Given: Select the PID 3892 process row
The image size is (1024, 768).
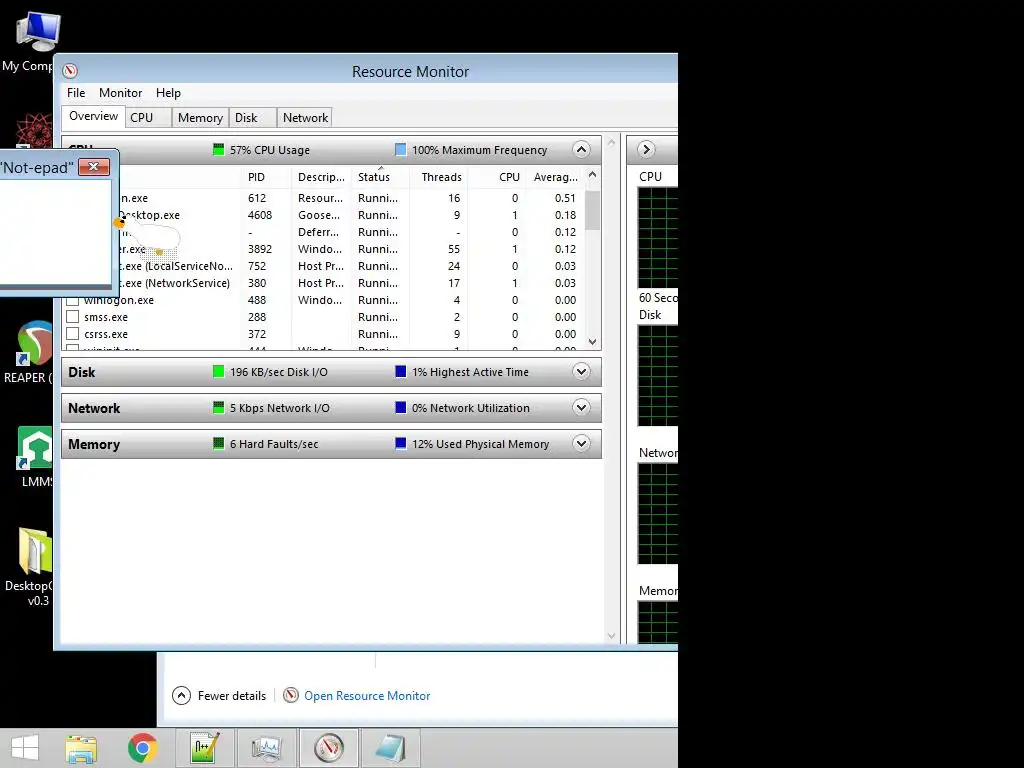Looking at the screenshot, I should coord(352,249).
